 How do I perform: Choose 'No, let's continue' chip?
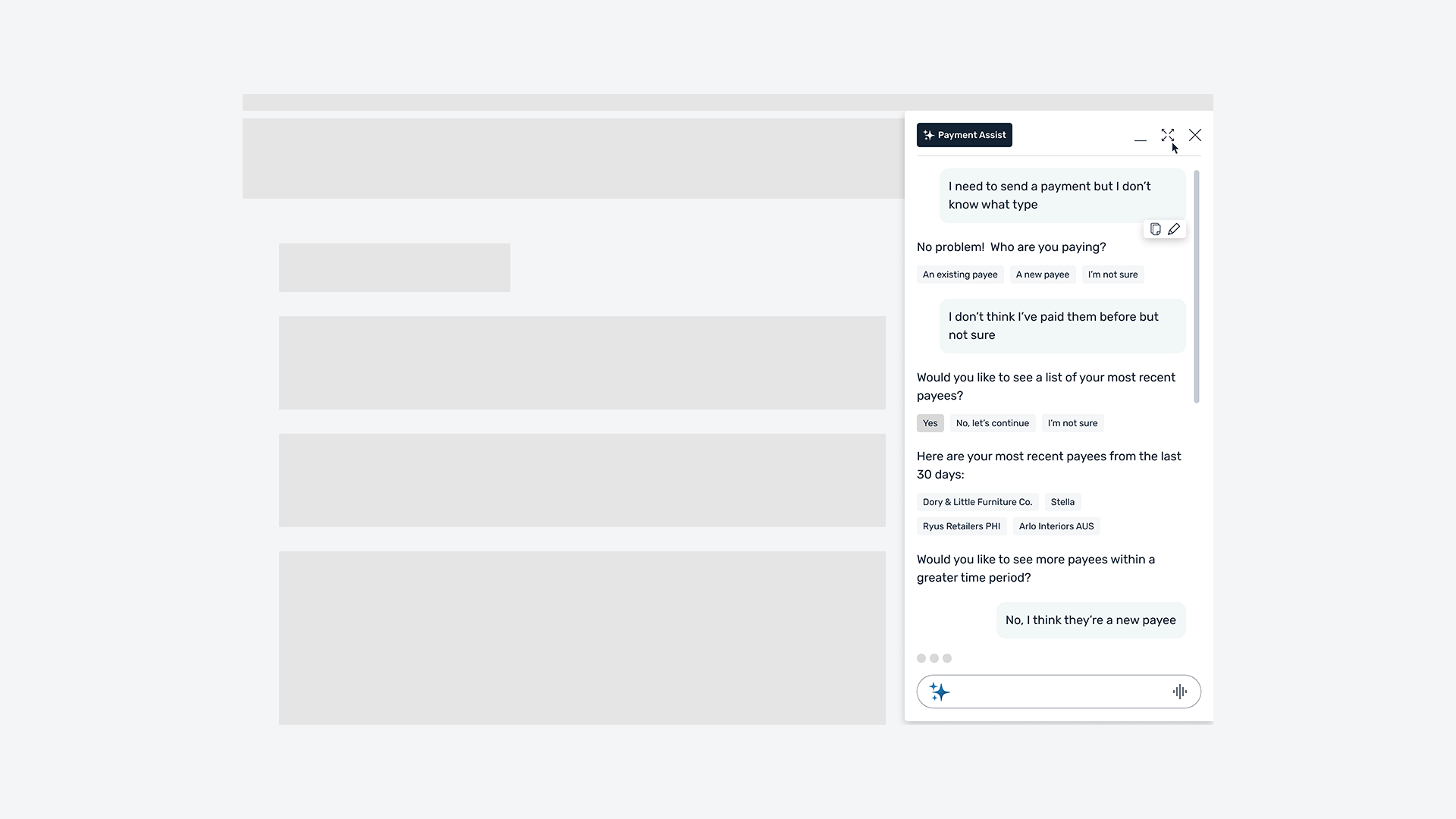[993, 423]
